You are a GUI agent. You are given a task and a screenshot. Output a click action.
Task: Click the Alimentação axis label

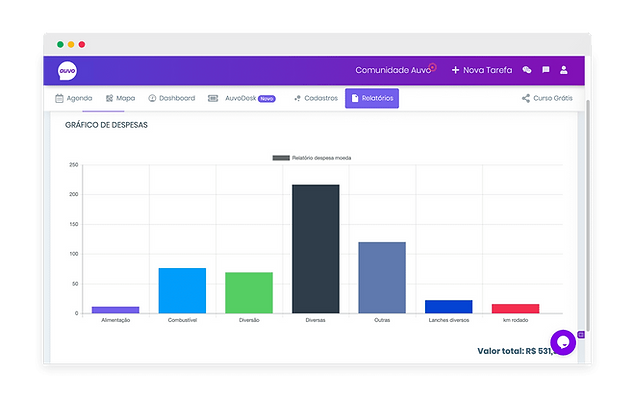coord(116,320)
